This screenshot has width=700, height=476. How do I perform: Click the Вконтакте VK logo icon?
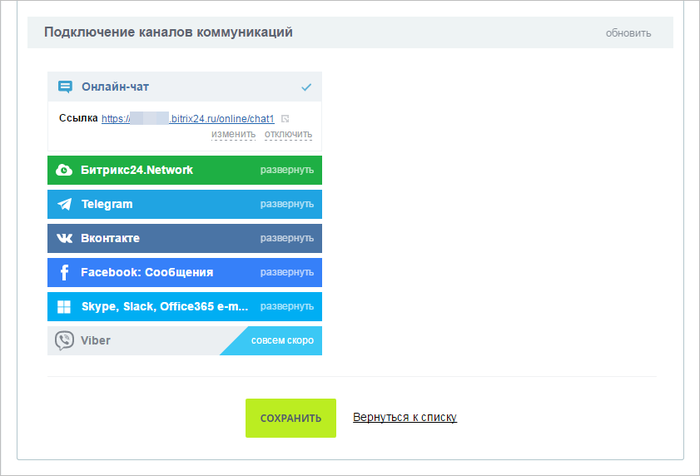[x=64, y=238]
